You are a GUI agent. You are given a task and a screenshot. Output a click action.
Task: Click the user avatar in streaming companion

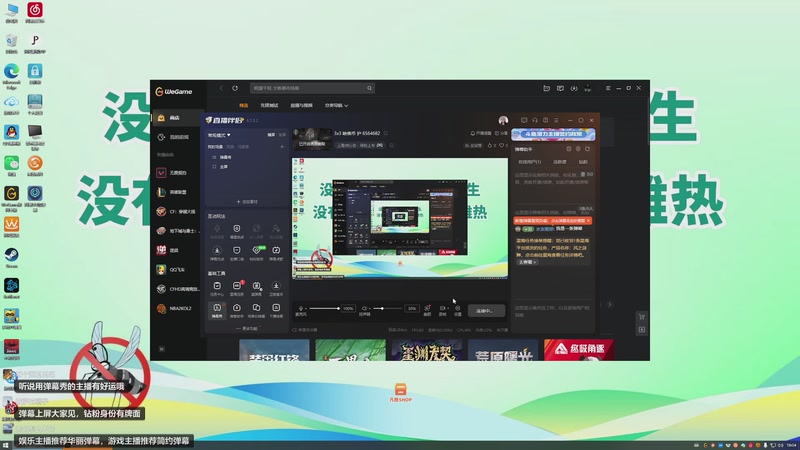(x=504, y=120)
